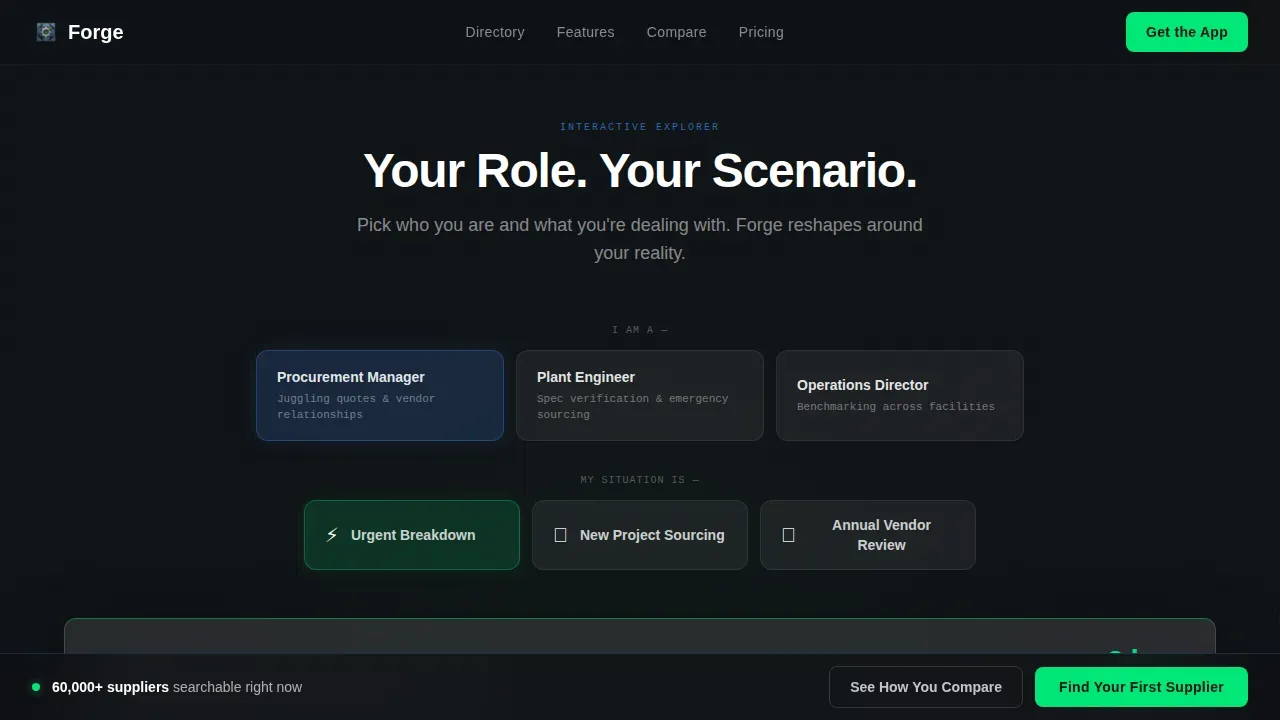The width and height of the screenshot is (1280, 720).
Task: Click the Forge logo icon
Action: [x=46, y=32]
